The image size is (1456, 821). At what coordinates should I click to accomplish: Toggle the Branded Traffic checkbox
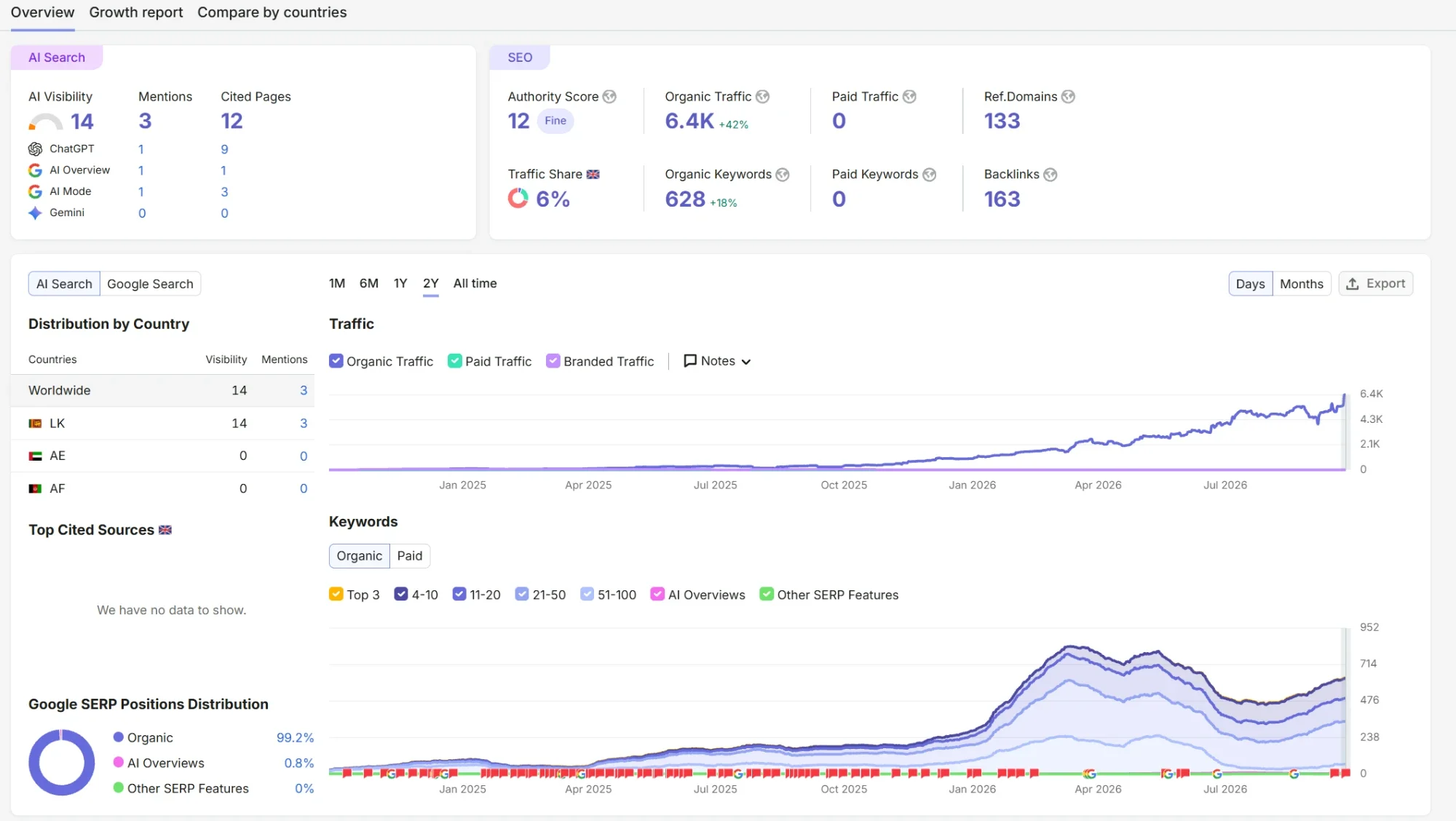click(x=553, y=361)
